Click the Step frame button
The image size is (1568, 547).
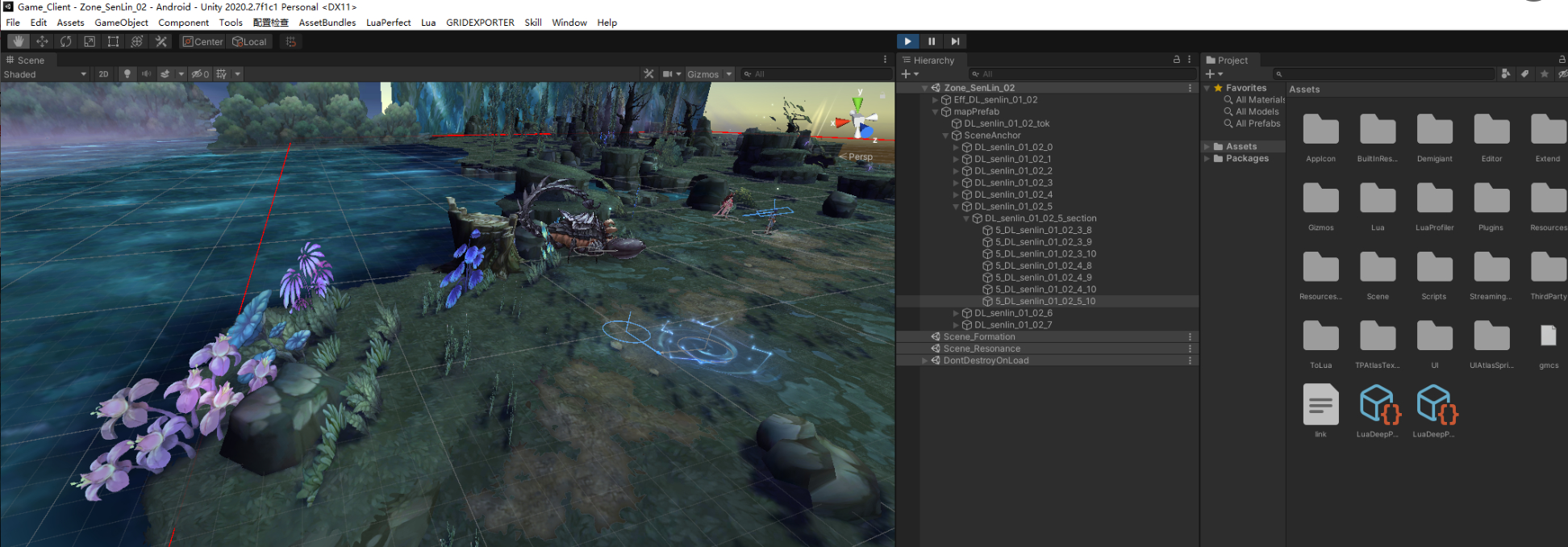point(955,41)
